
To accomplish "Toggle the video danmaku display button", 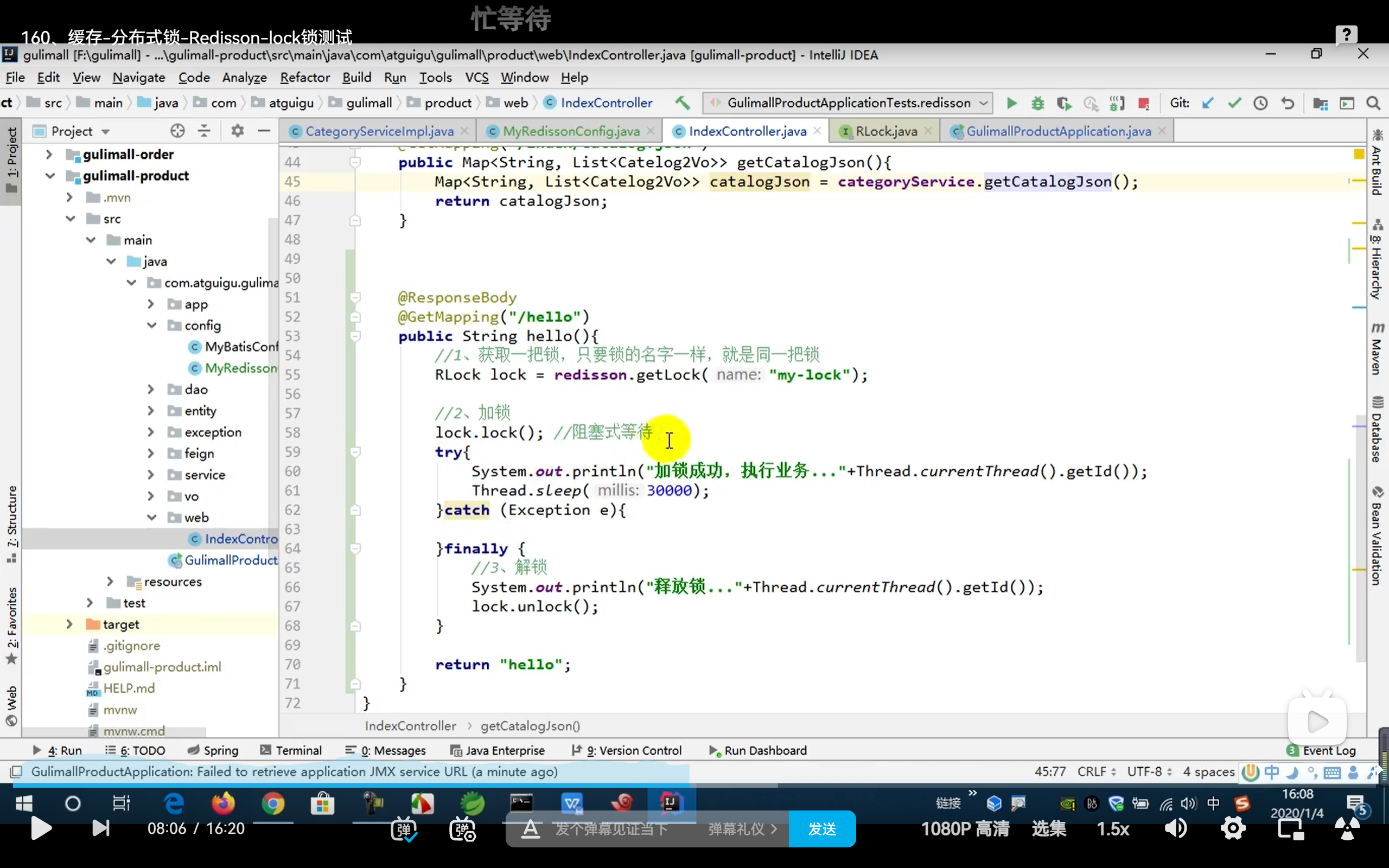I will [x=404, y=829].
